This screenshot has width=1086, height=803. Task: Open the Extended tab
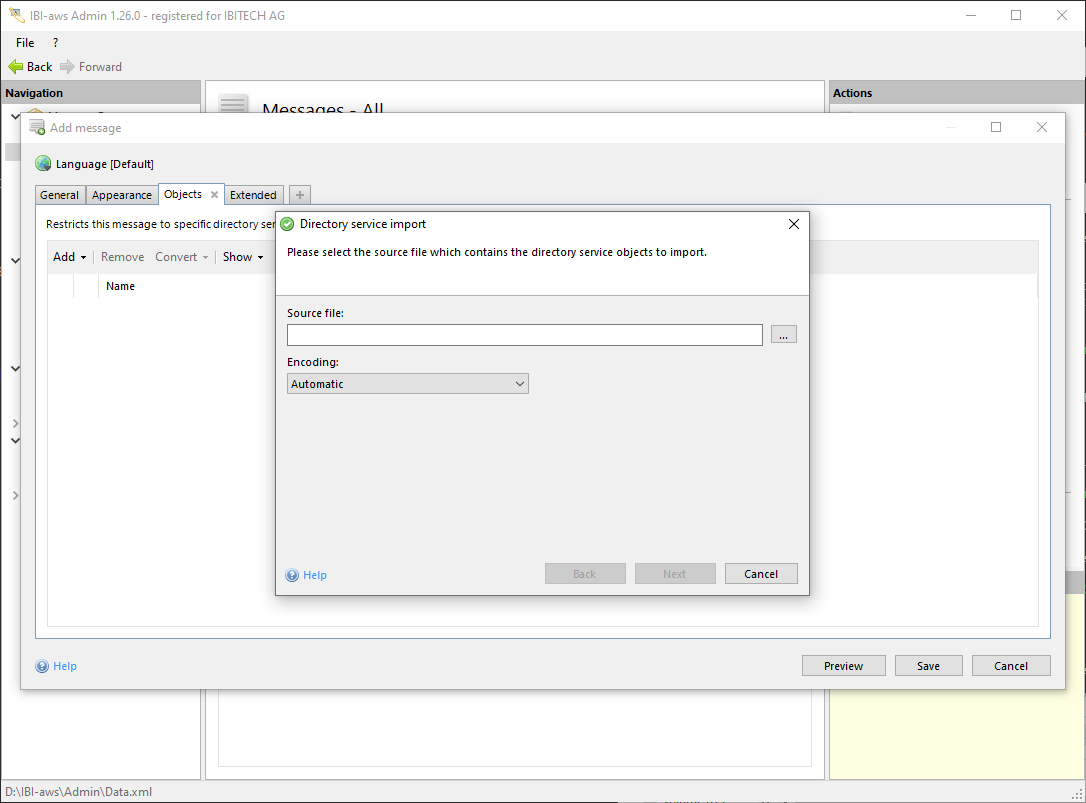(253, 195)
